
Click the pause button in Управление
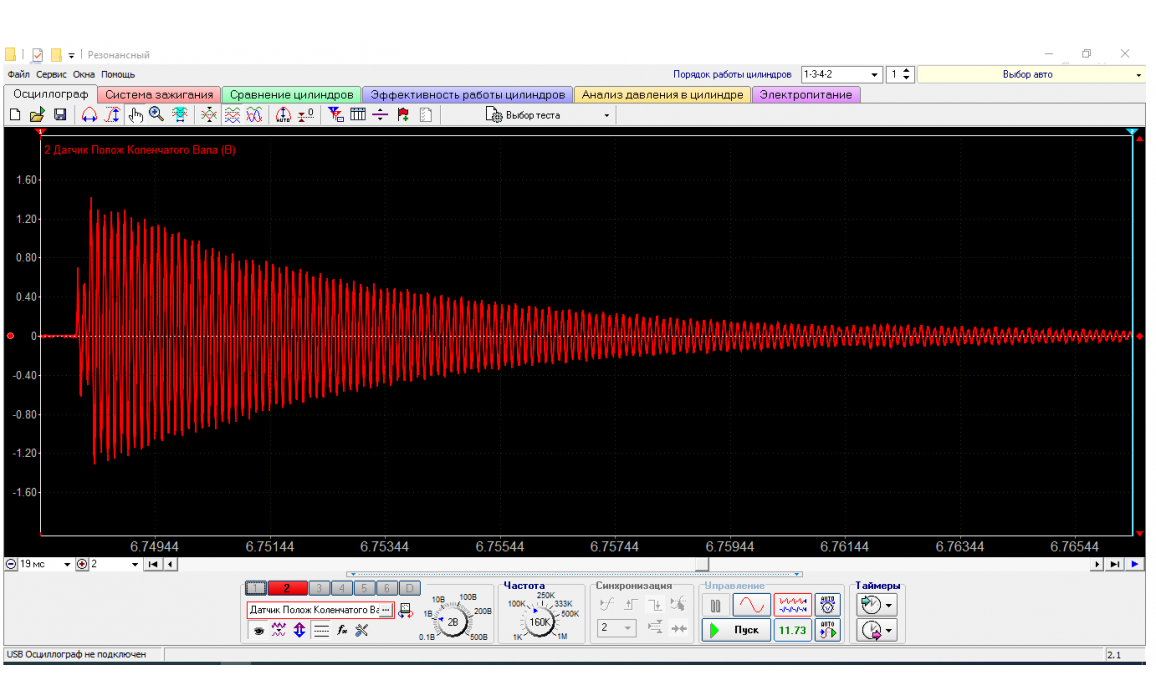pyautogui.click(x=715, y=605)
